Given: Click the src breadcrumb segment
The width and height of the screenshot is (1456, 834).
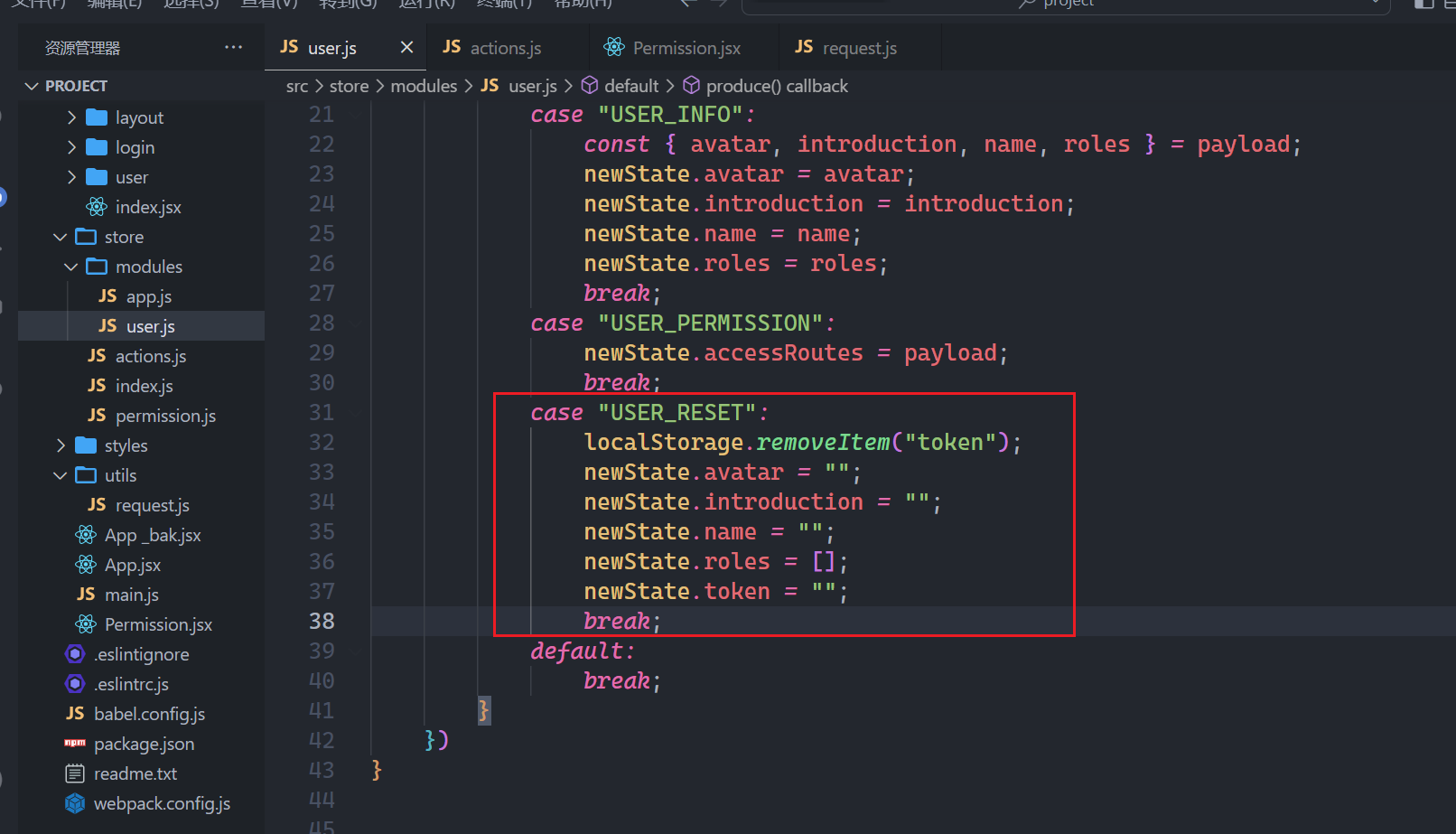Looking at the screenshot, I should pos(297,86).
